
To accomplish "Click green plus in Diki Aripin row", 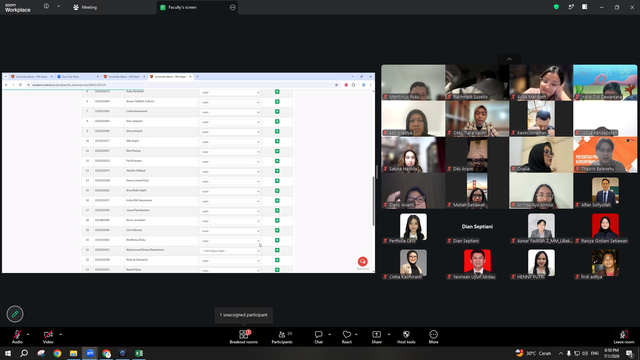I will pos(277,141).
